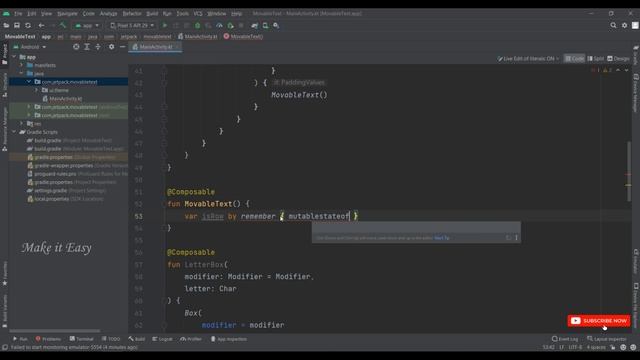Open the Event Log
640x360 pixels.
pyautogui.click(x=565, y=339)
